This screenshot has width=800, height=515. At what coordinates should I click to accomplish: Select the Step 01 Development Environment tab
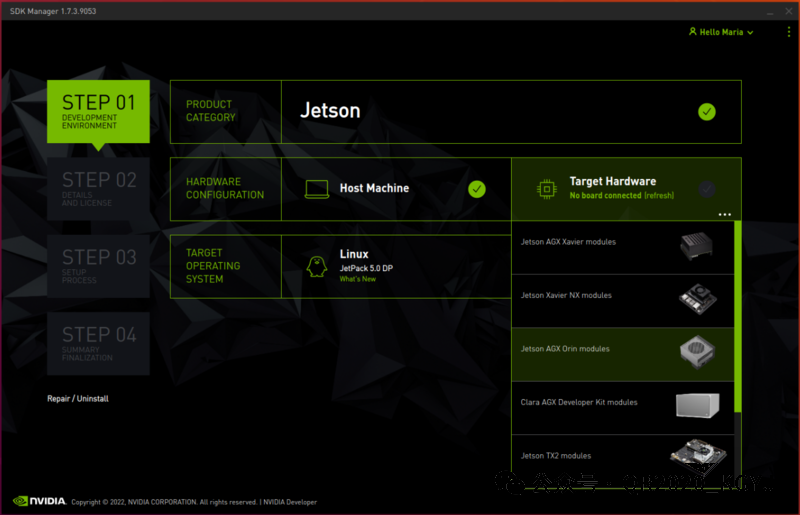98,111
